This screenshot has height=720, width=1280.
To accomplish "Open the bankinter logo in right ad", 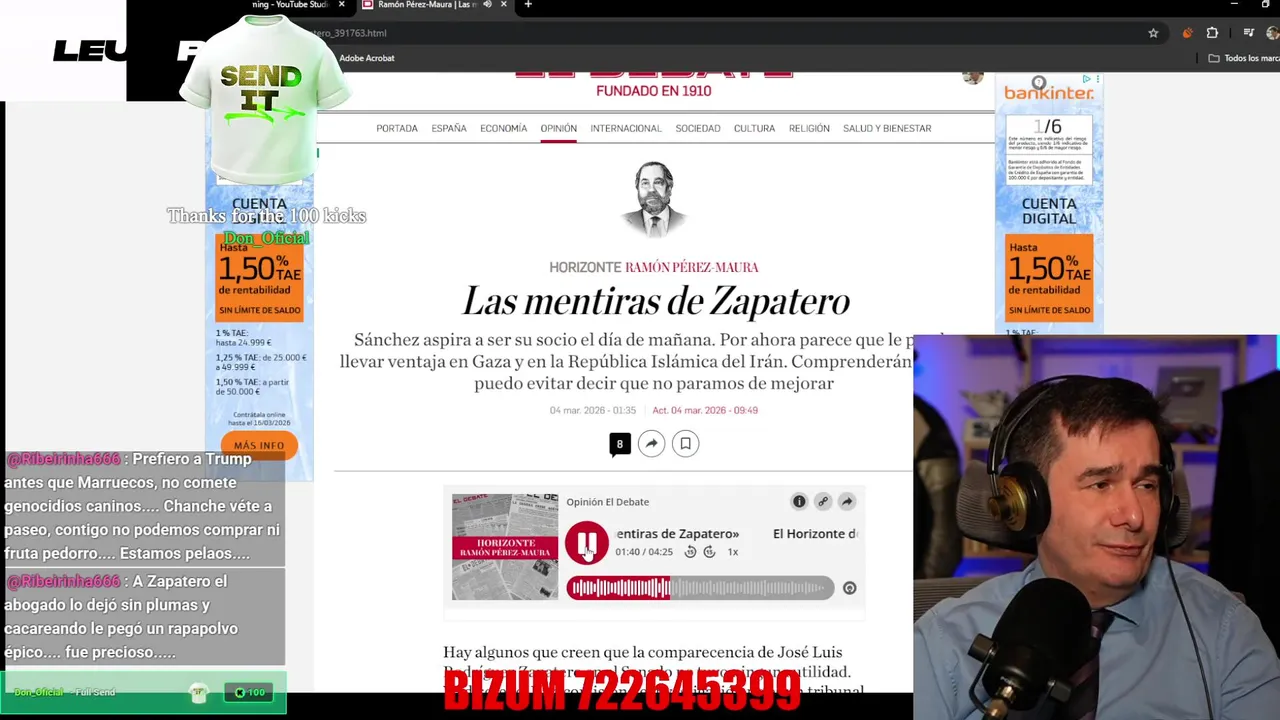I will pyautogui.click(x=1048, y=93).
